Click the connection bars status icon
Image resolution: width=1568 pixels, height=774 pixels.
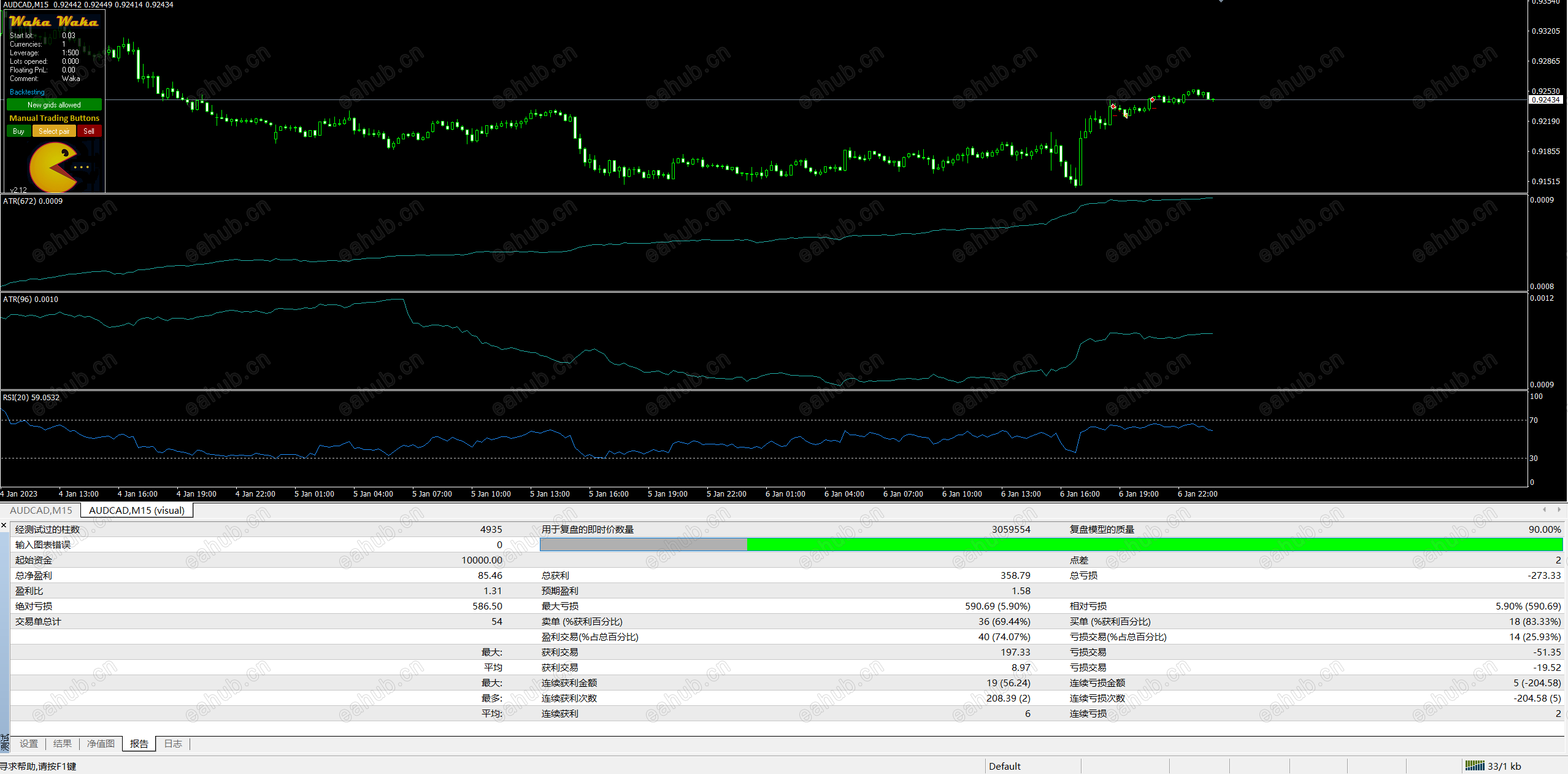point(1475,765)
